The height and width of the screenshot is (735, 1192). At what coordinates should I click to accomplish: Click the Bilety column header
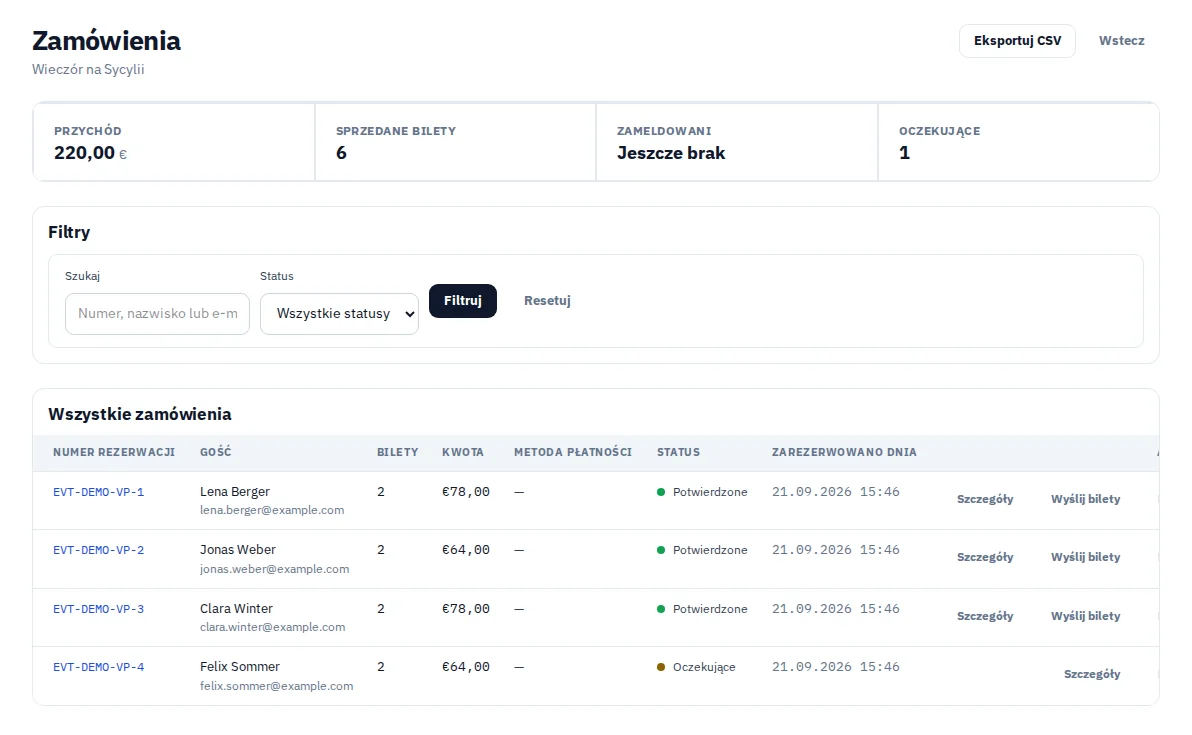[398, 452]
